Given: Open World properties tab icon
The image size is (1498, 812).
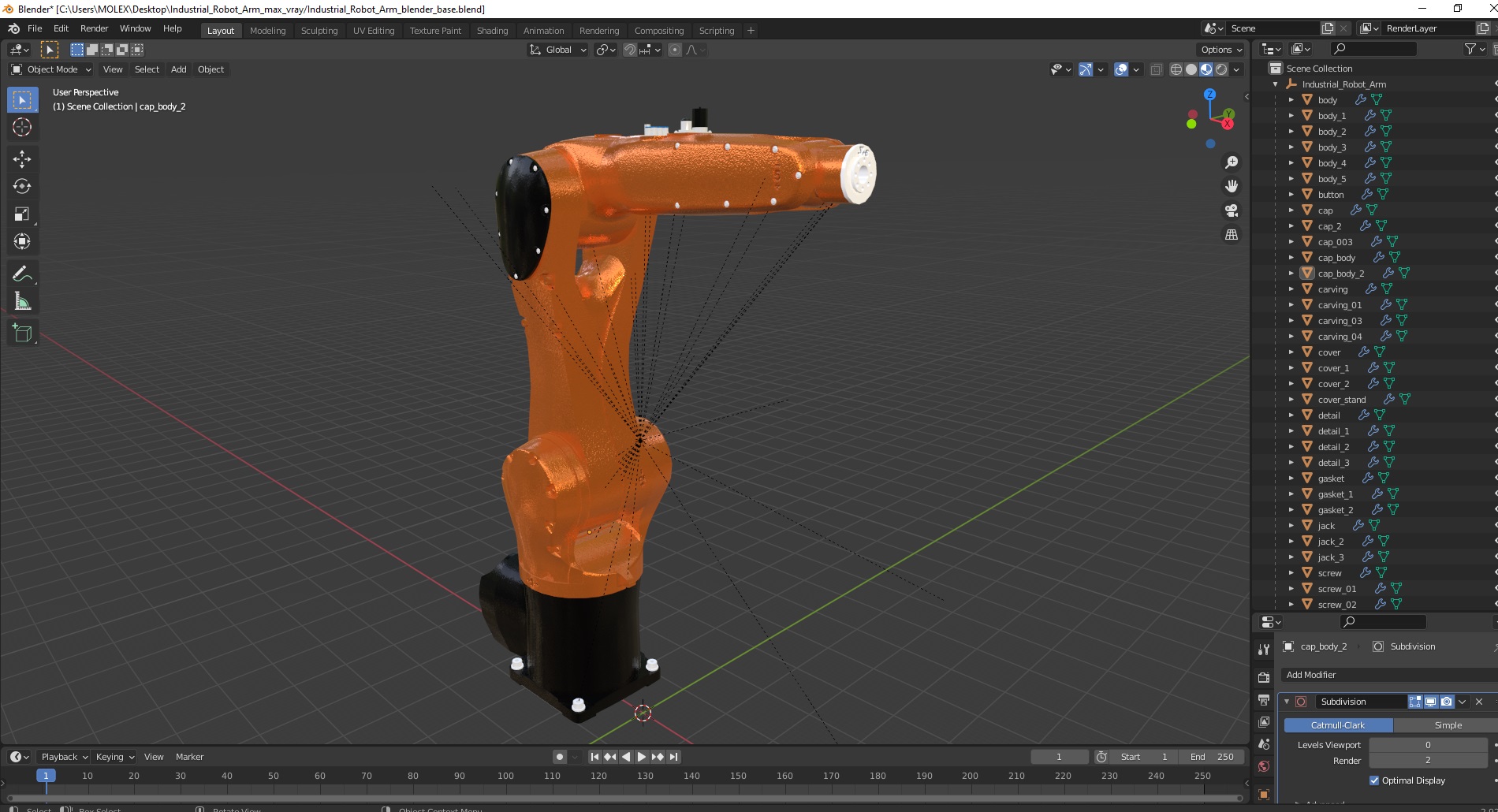Looking at the screenshot, I should pos(1264,765).
